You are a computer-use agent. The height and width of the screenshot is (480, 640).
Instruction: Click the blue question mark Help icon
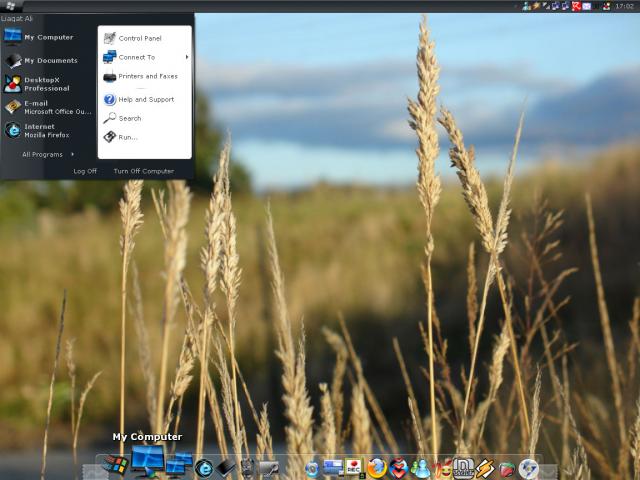pos(109,99)
